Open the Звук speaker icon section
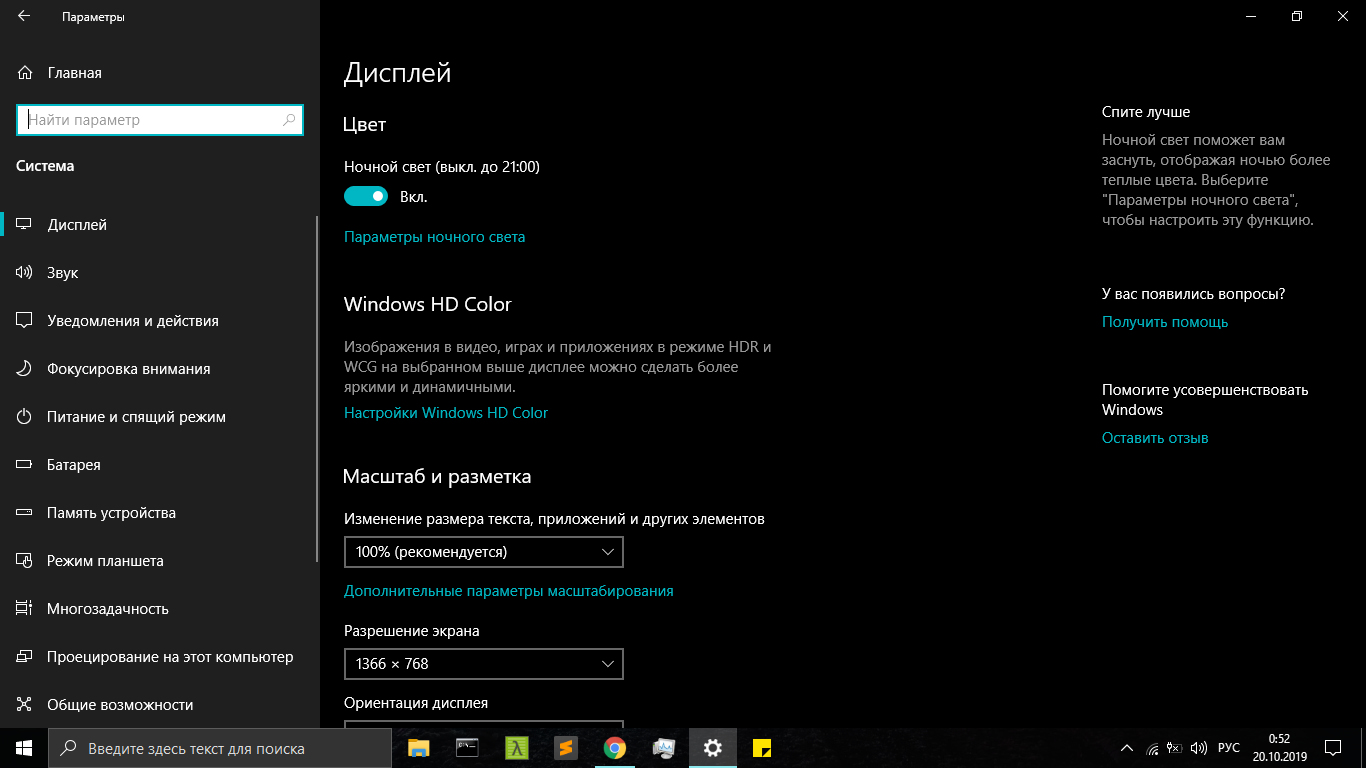The width and height of the screenshot is (1366, 768). point(25,273)
